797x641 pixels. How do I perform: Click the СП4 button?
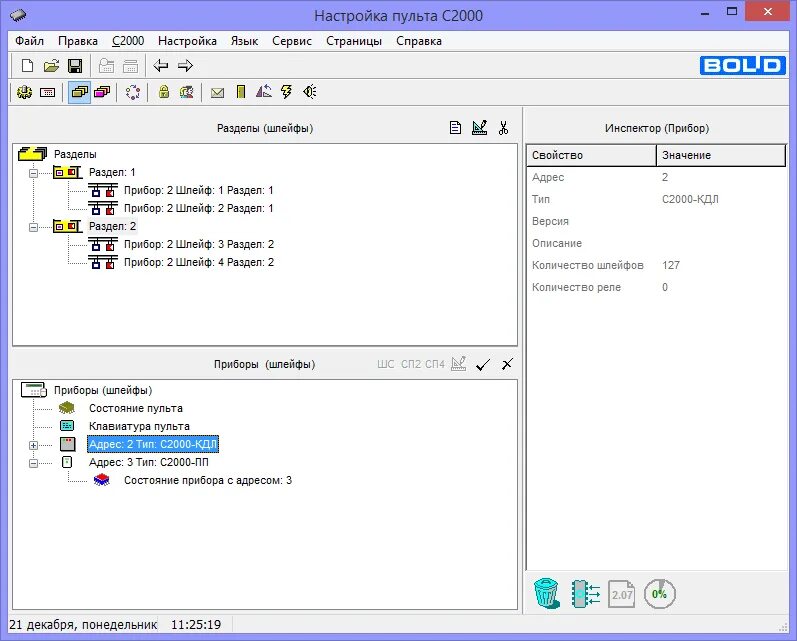pyautogui.click(x=435, y=364)
